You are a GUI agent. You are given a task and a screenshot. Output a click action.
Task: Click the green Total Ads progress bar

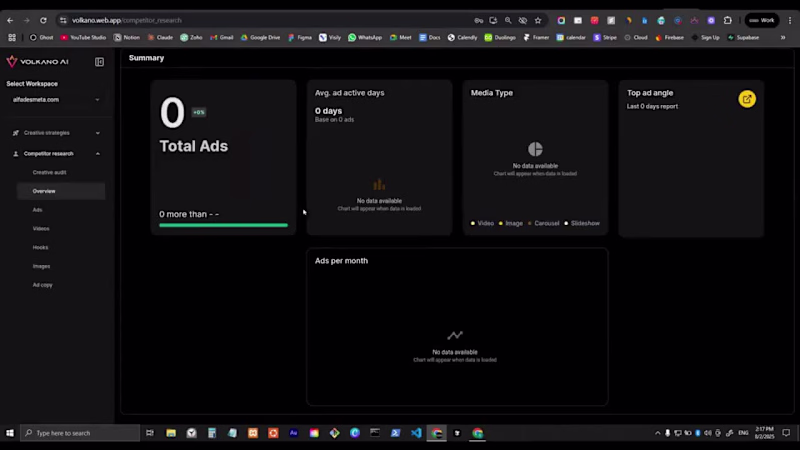tap(223, 225)
